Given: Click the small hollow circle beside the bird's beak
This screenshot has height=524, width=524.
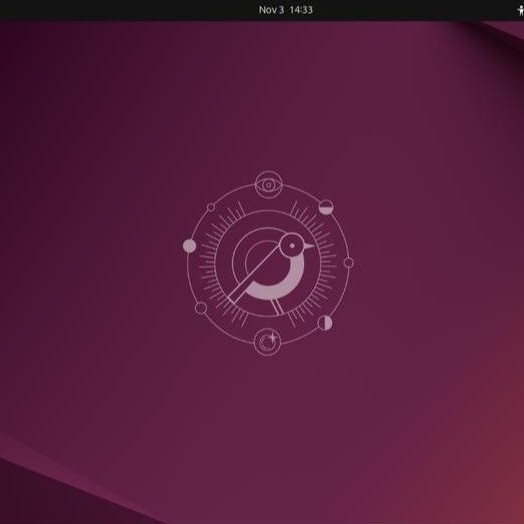Looking at the screenshot, I should click(349, 263).
